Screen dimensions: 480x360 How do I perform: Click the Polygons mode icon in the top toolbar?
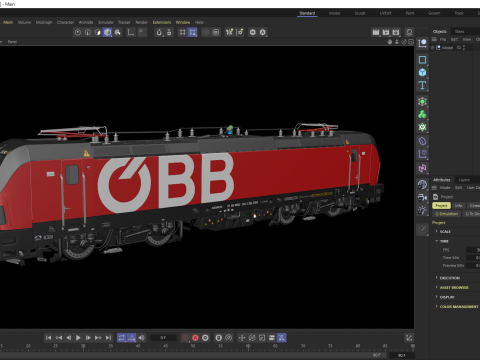[x=98, y=32]
